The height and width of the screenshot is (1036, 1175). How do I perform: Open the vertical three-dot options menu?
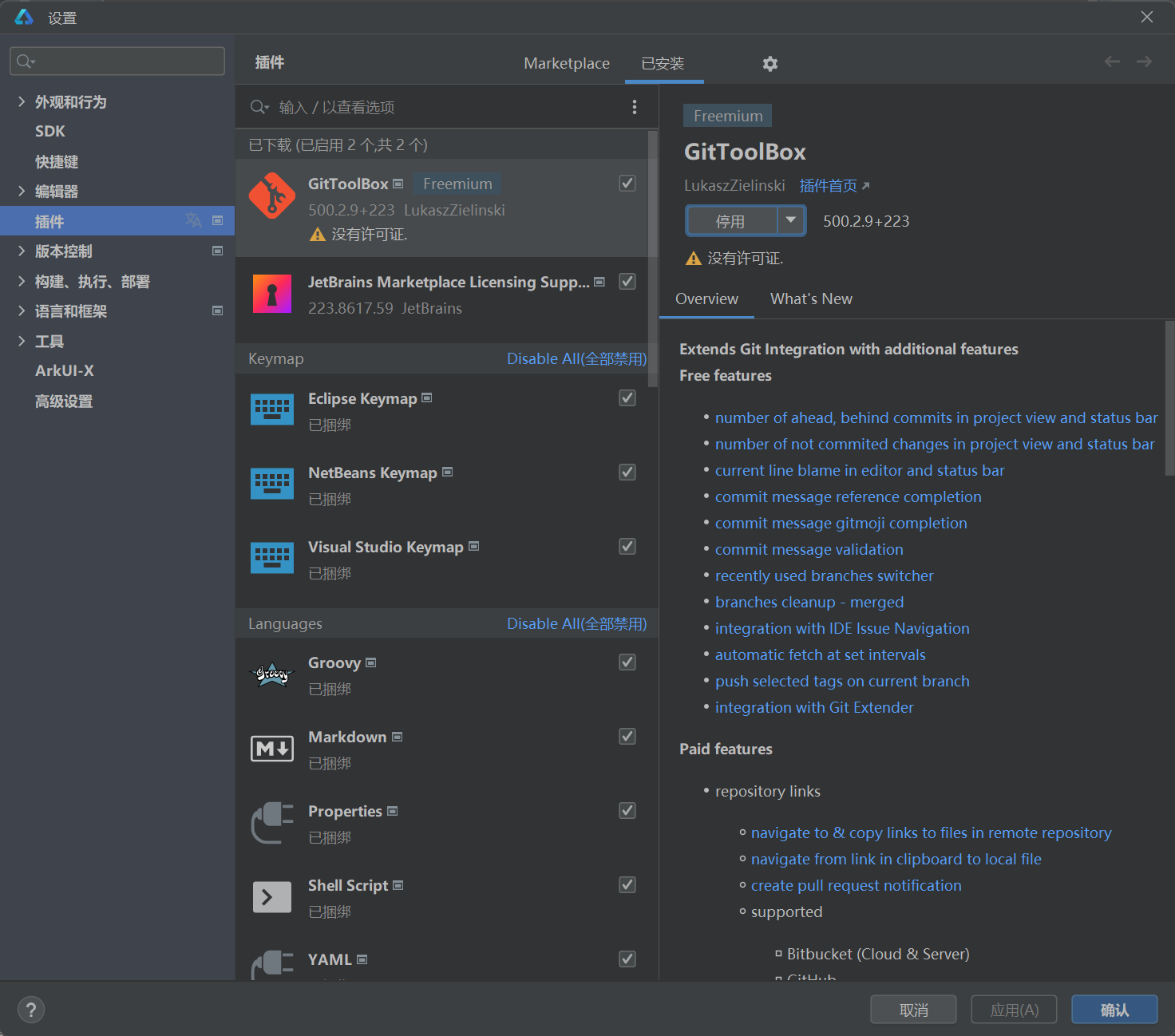click(x=635, y=107)
